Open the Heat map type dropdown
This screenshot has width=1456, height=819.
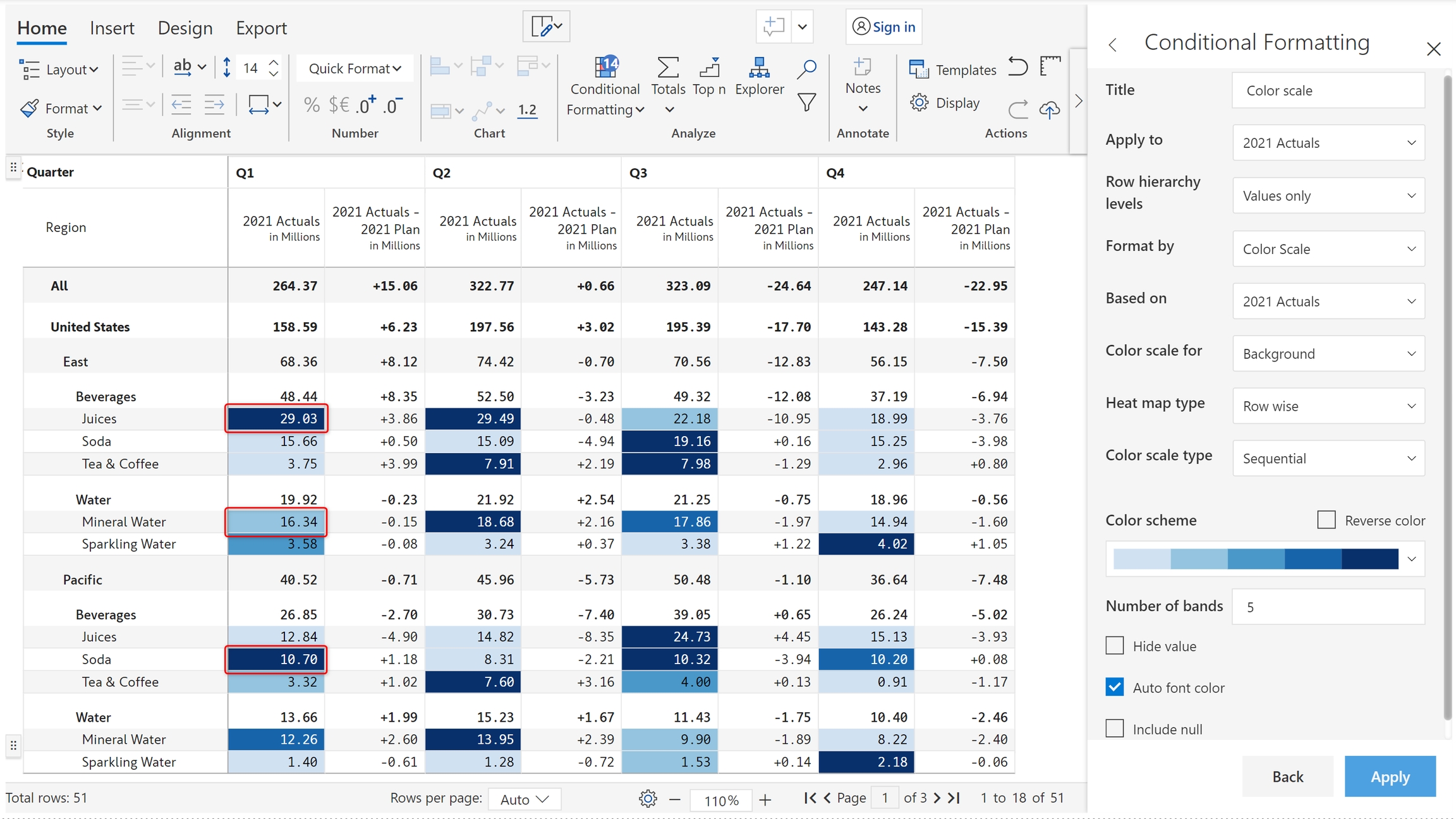coord(1328,406)
